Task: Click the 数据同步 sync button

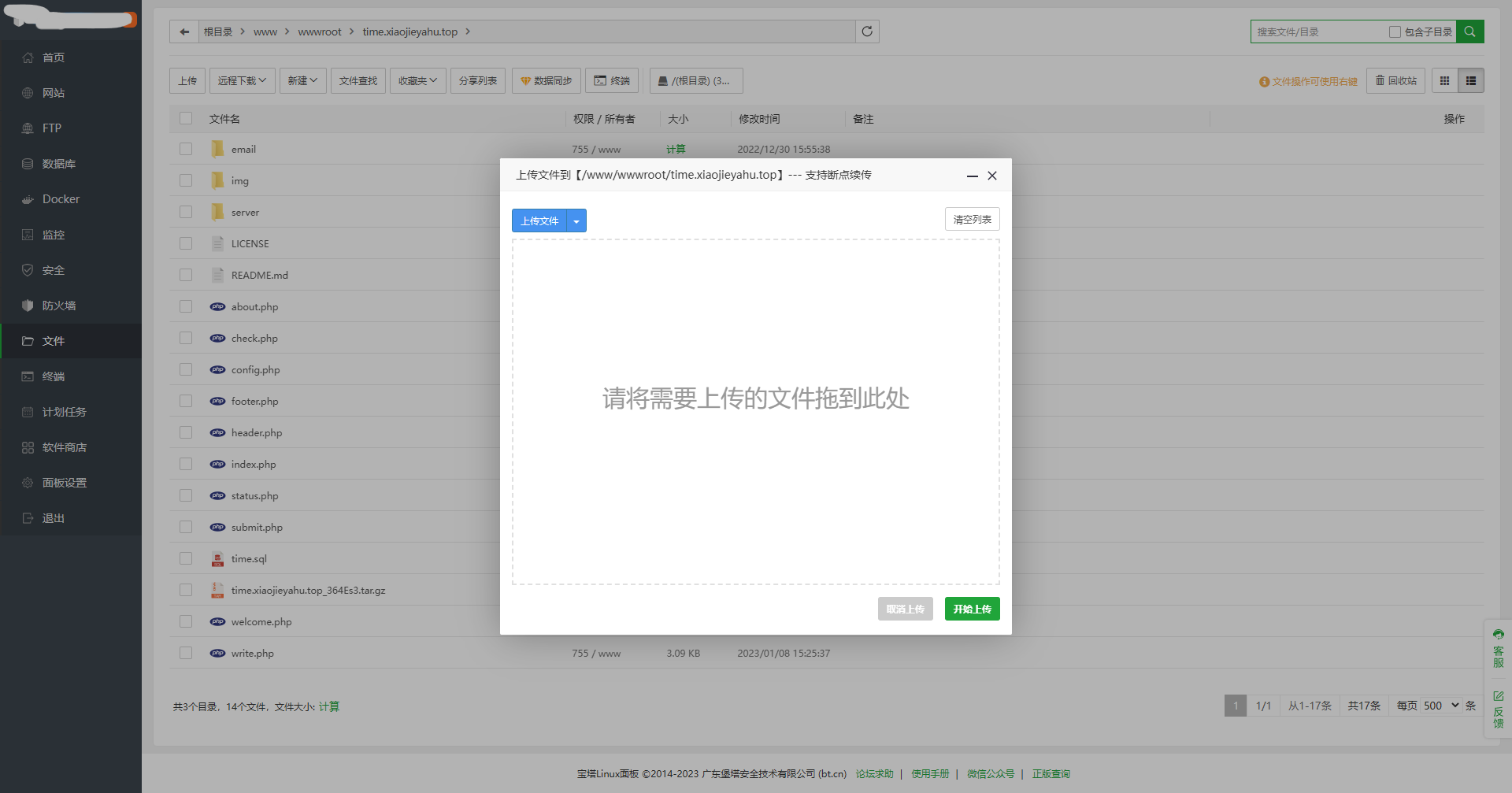Action: pos(547,80)
